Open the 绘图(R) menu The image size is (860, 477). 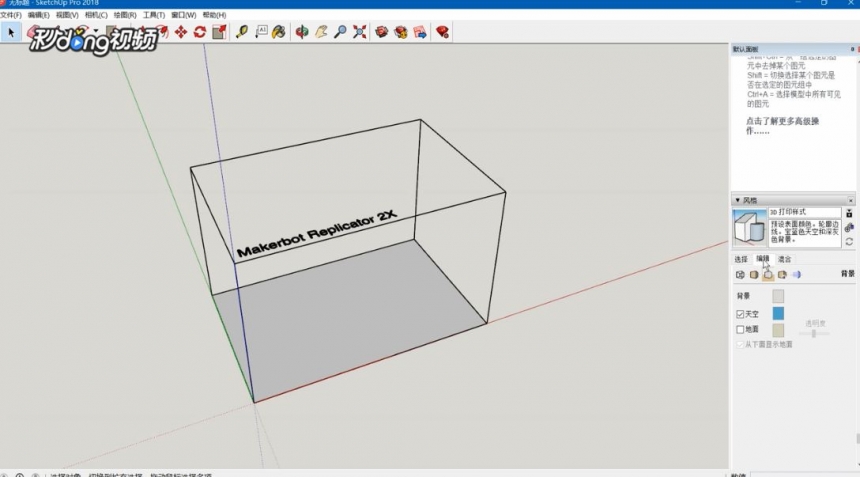(x=125, y=15)
